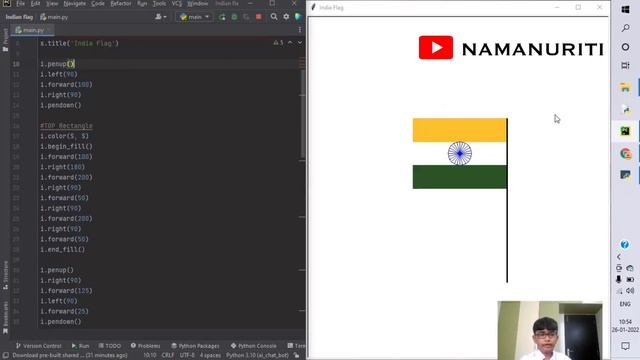Viewport: 640px width, 360px height.
Task: Switch to Chrome taskbar icon
Action: point(625,153)
